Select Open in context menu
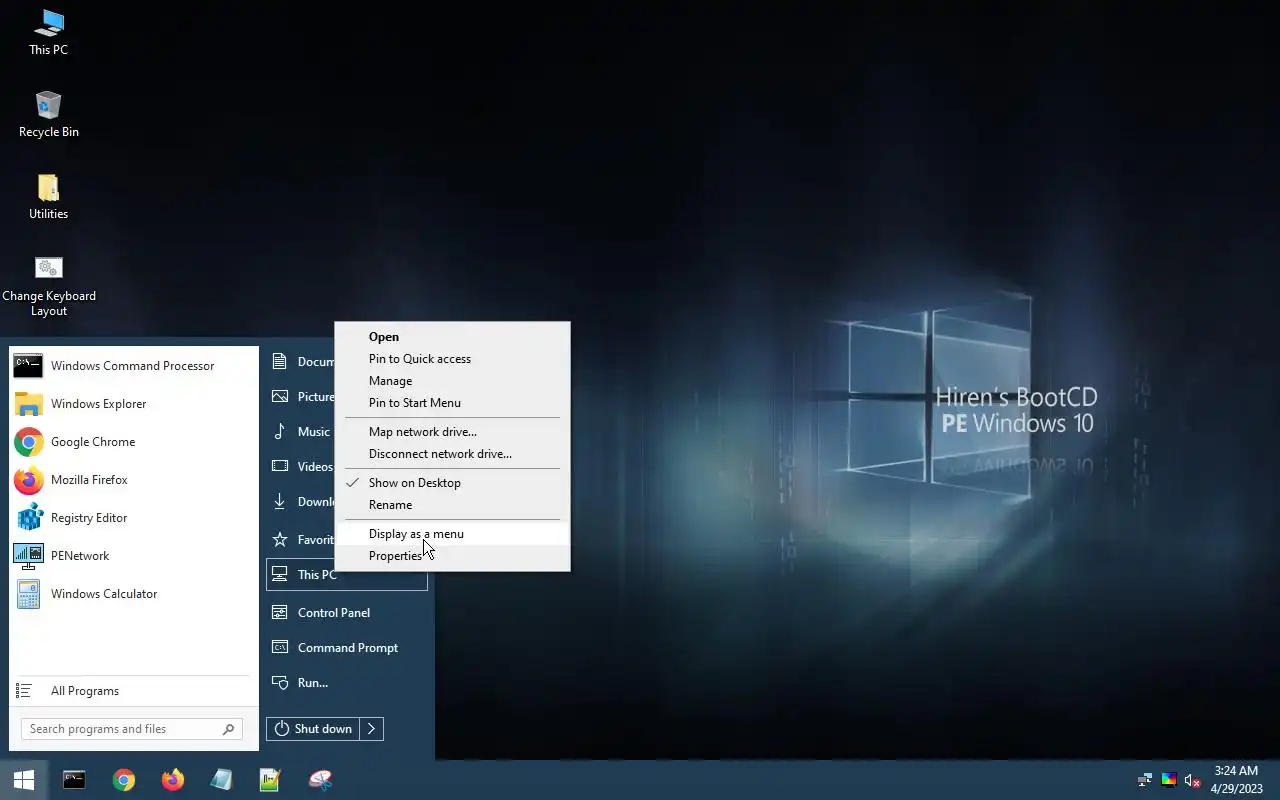The image size is (1280, 800). [x=453, y=337]
